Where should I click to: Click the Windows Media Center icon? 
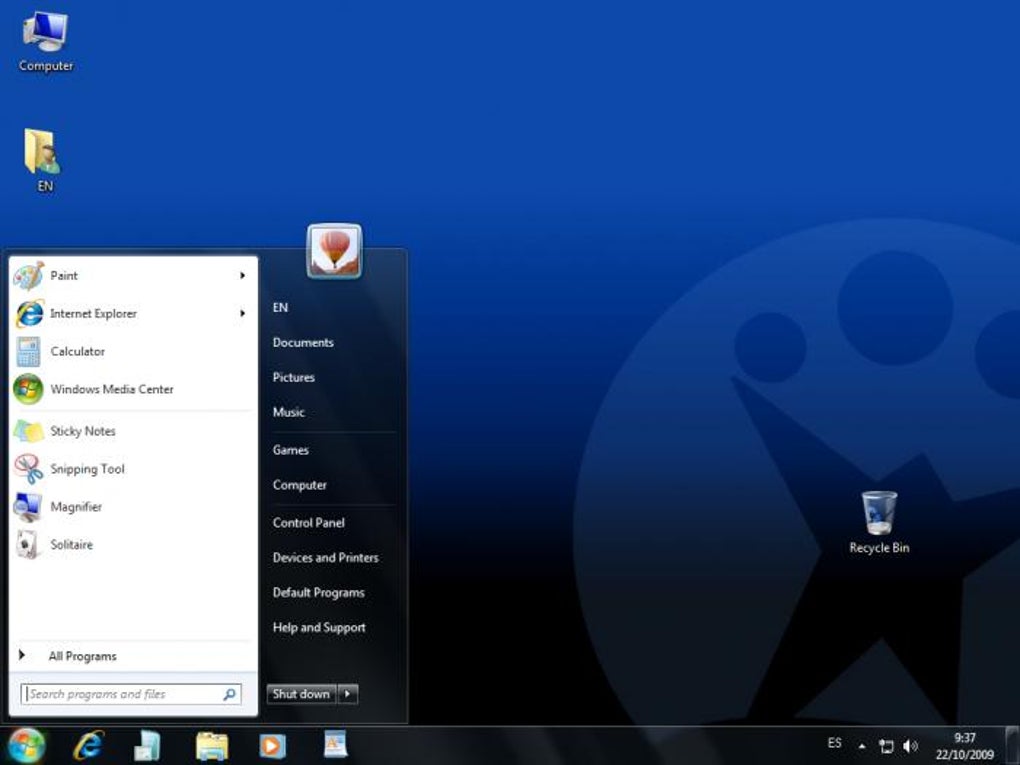click(x=29, y=389)
